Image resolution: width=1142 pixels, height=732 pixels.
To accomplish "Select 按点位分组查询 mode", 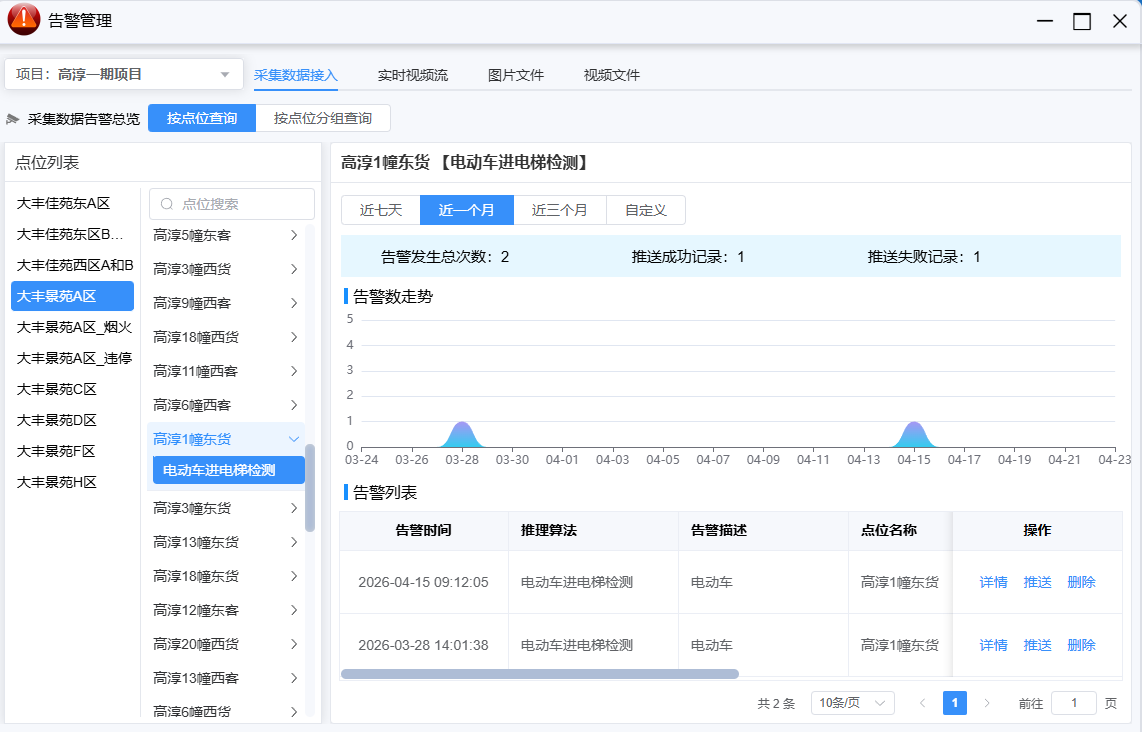I will coord(323,118).
